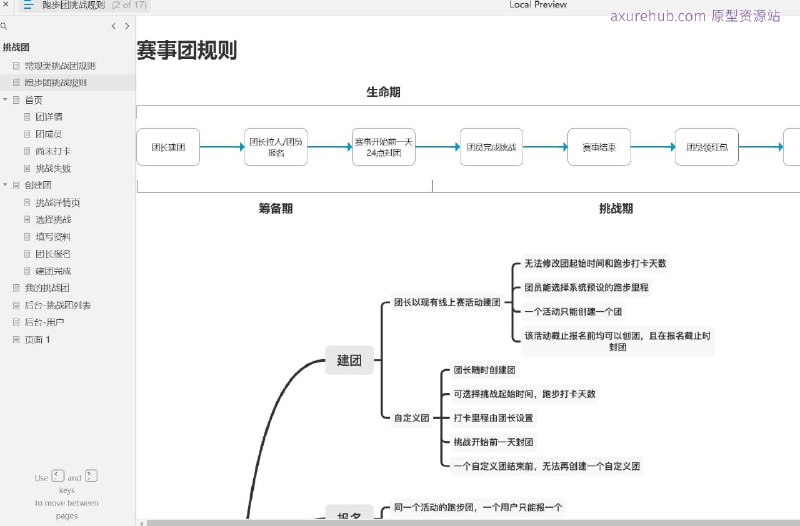Click the 生命期 heading
Screen dimensions: 800x526
(383, 92)
